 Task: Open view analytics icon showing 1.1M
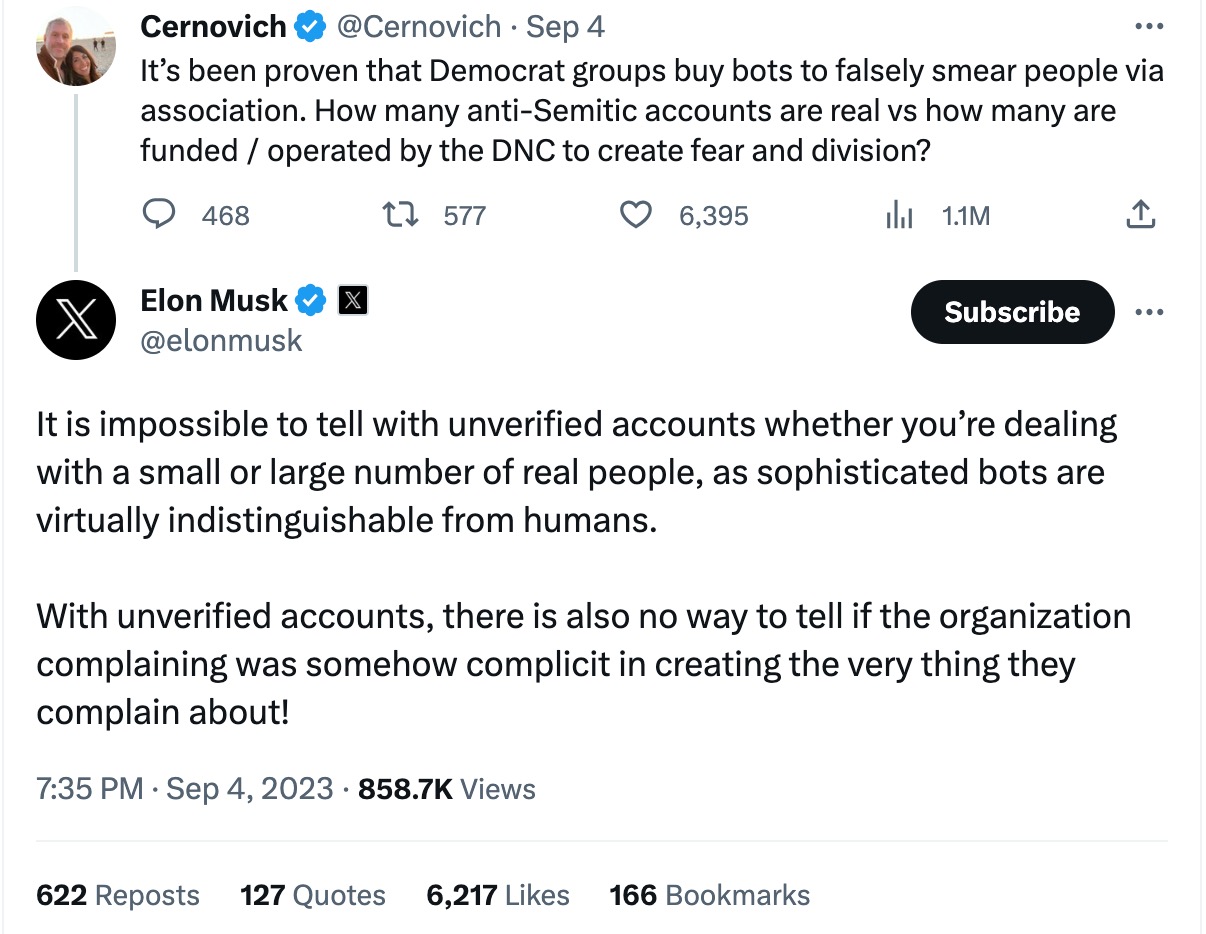pyautogui.click(x=899, y=215)
